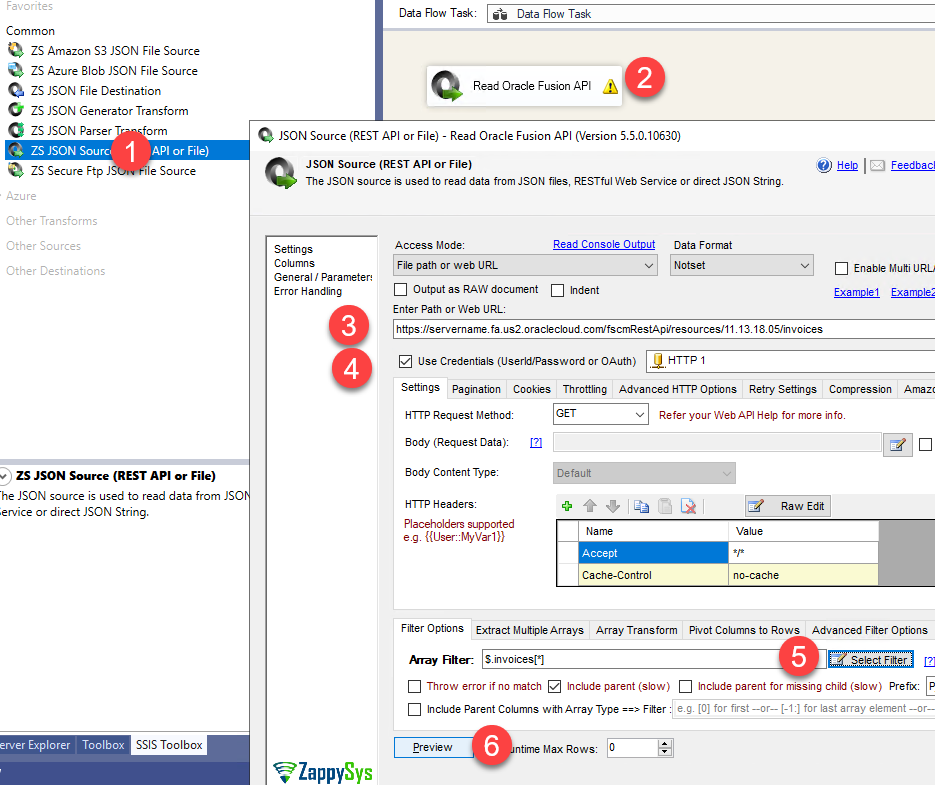Select the Cache-Control header name cell
The image size is (935, 785).
(x=653, y=575)
